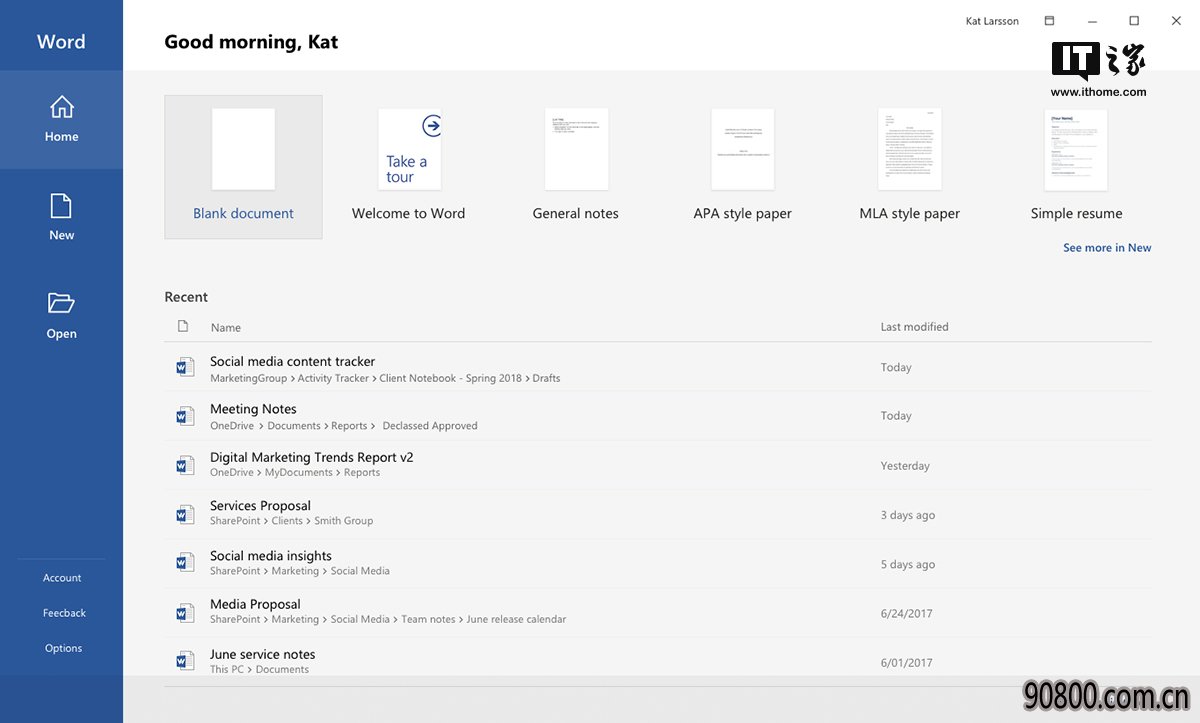The height and width of the screenshot is (723, 1200).
Task: Click the '6/01/2017' modified date
Action: pyautogui.click(x=906, y=662)
